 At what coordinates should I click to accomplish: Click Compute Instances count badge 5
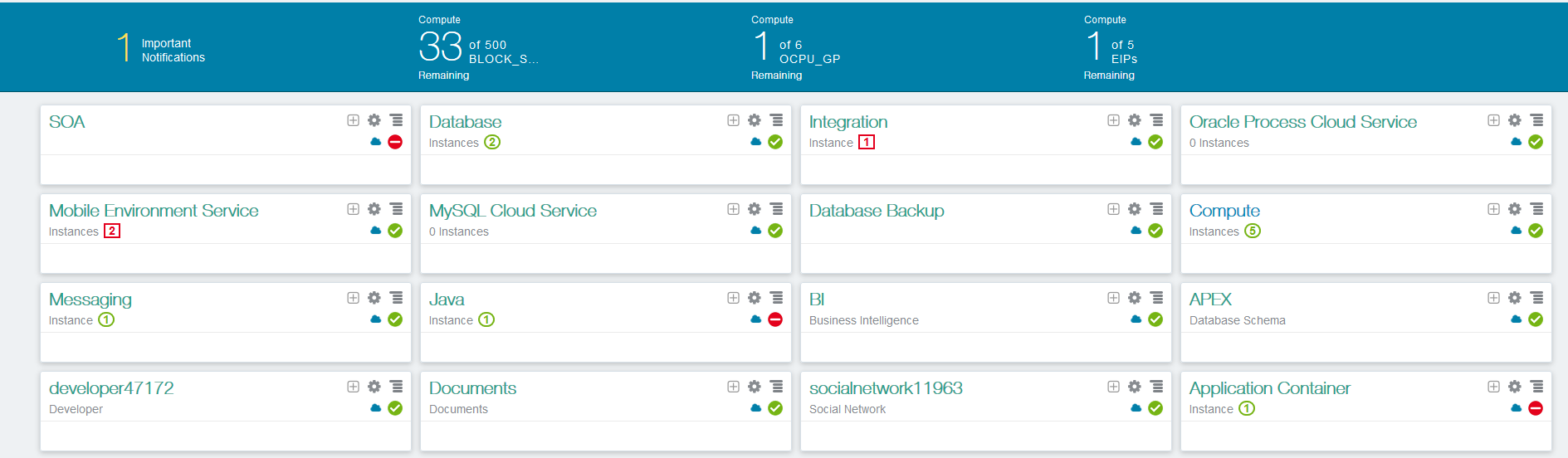[1253, 231]
